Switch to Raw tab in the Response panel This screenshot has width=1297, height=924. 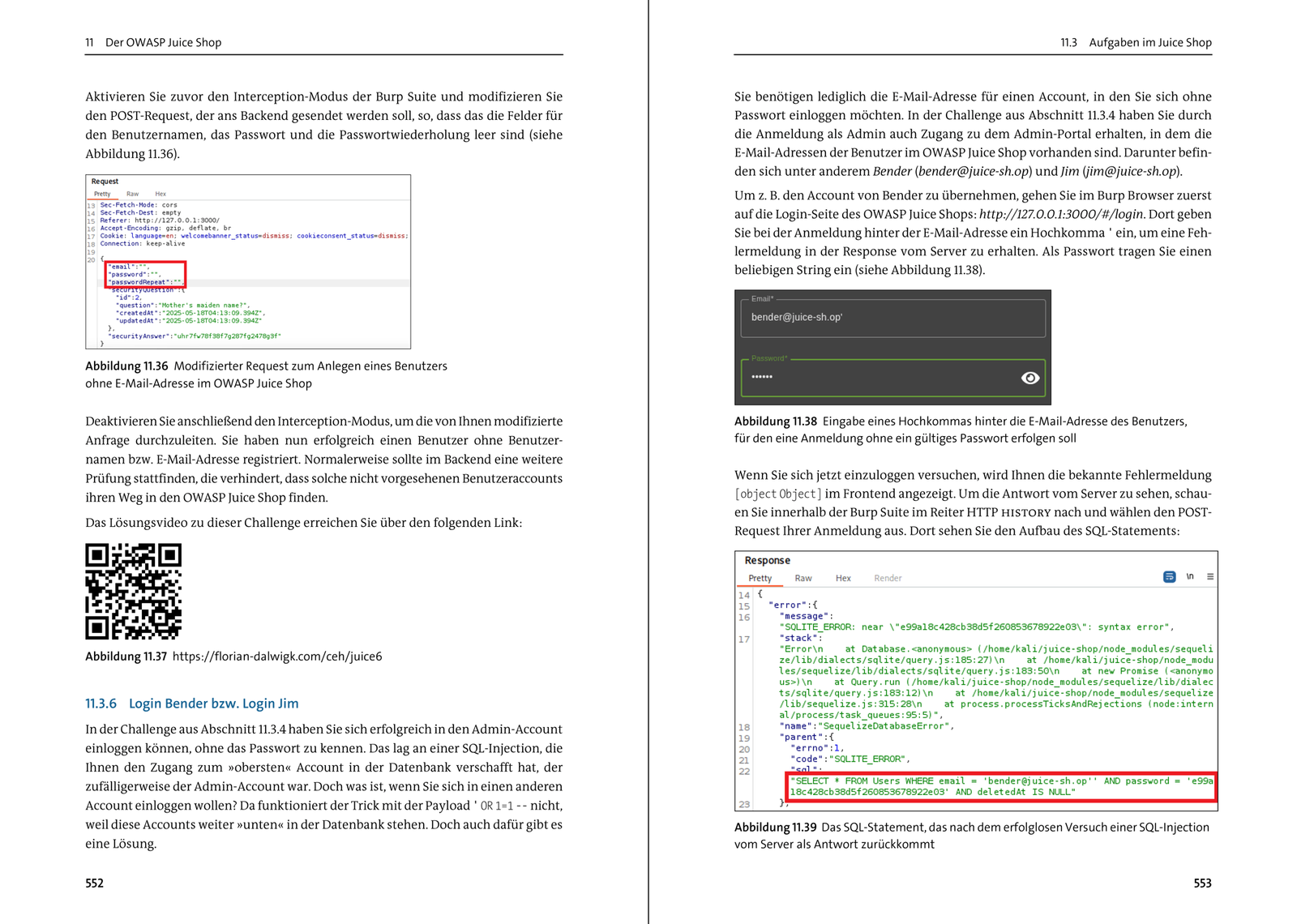[803, 578]
